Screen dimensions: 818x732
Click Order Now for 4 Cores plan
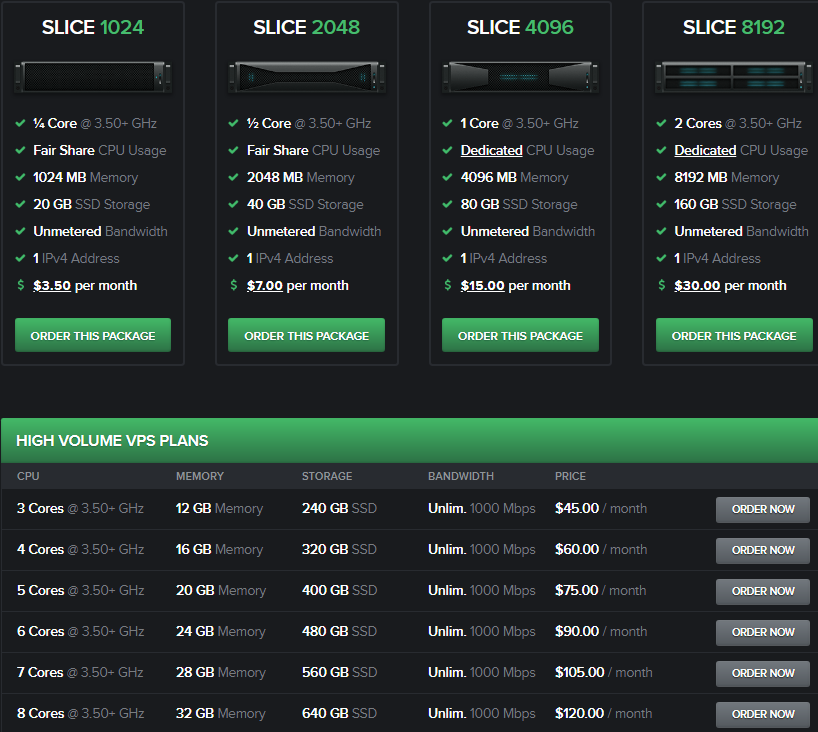coord(763,550)
